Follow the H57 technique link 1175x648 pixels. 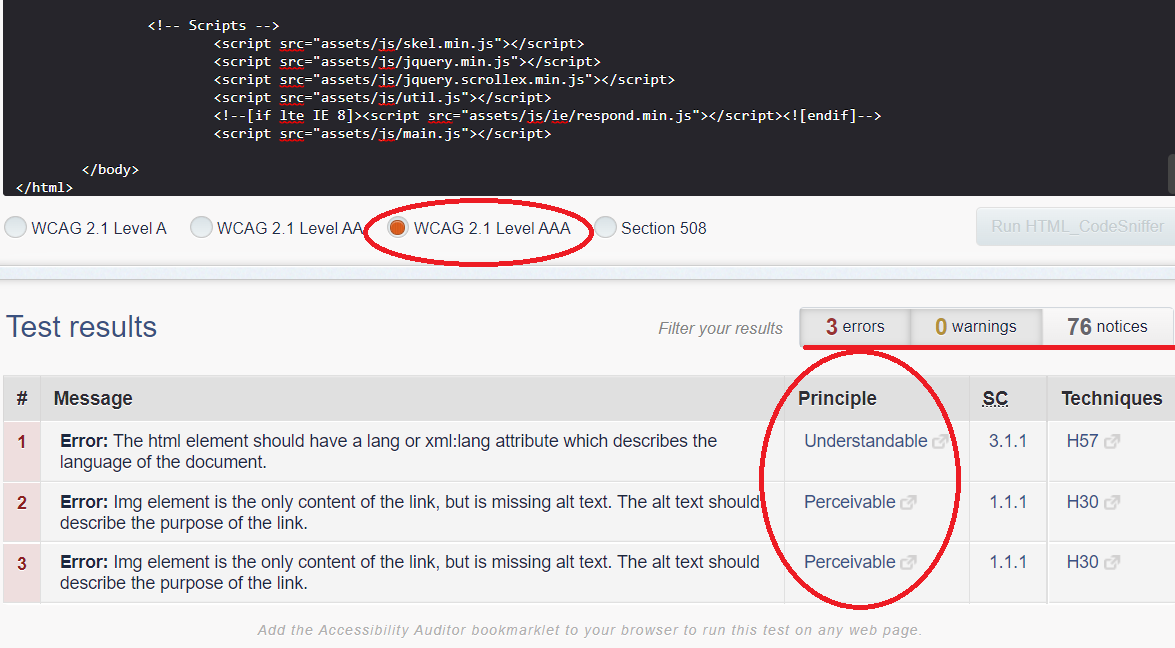click(1082, 441)
